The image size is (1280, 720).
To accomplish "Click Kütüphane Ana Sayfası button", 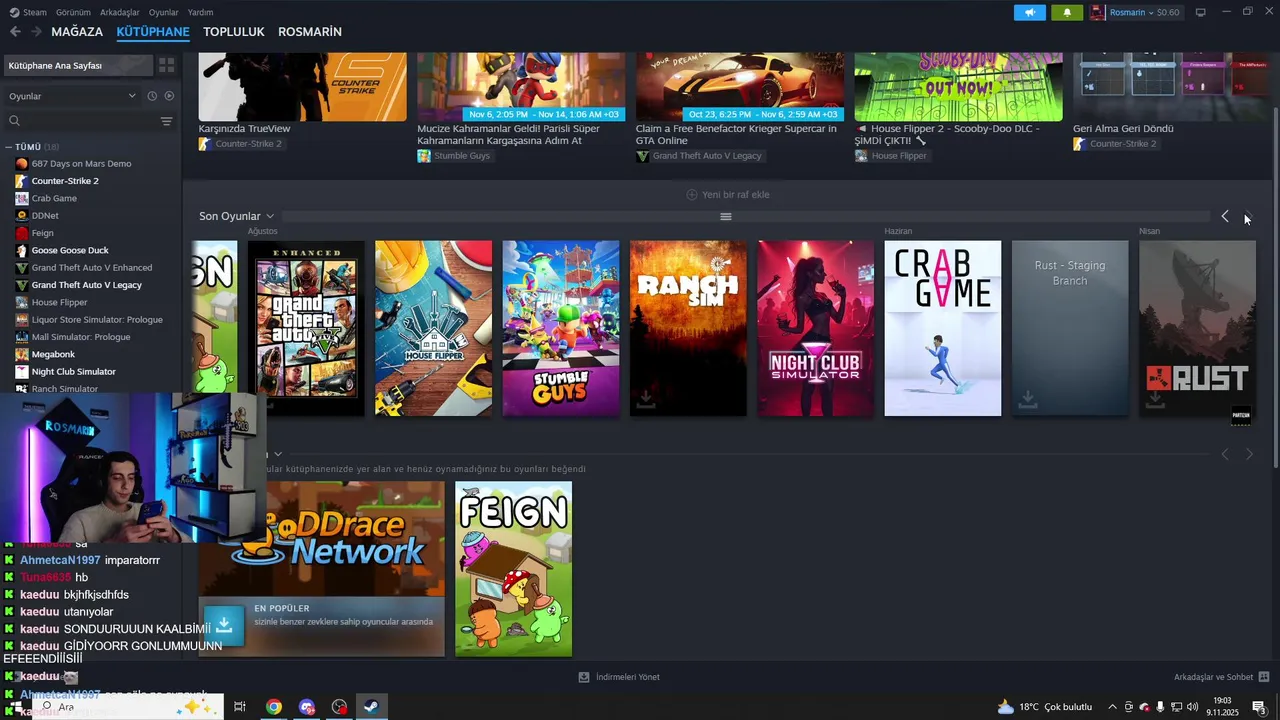I will point(80,65).
